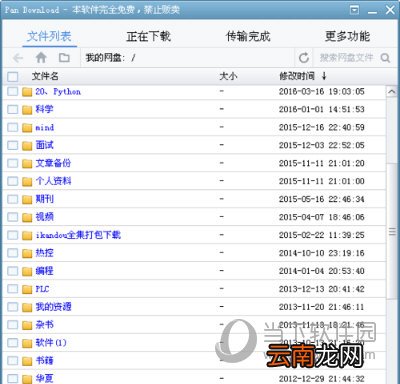Click the folder icon for 书籍
400x384 pixels.
(x=27, y=361)
